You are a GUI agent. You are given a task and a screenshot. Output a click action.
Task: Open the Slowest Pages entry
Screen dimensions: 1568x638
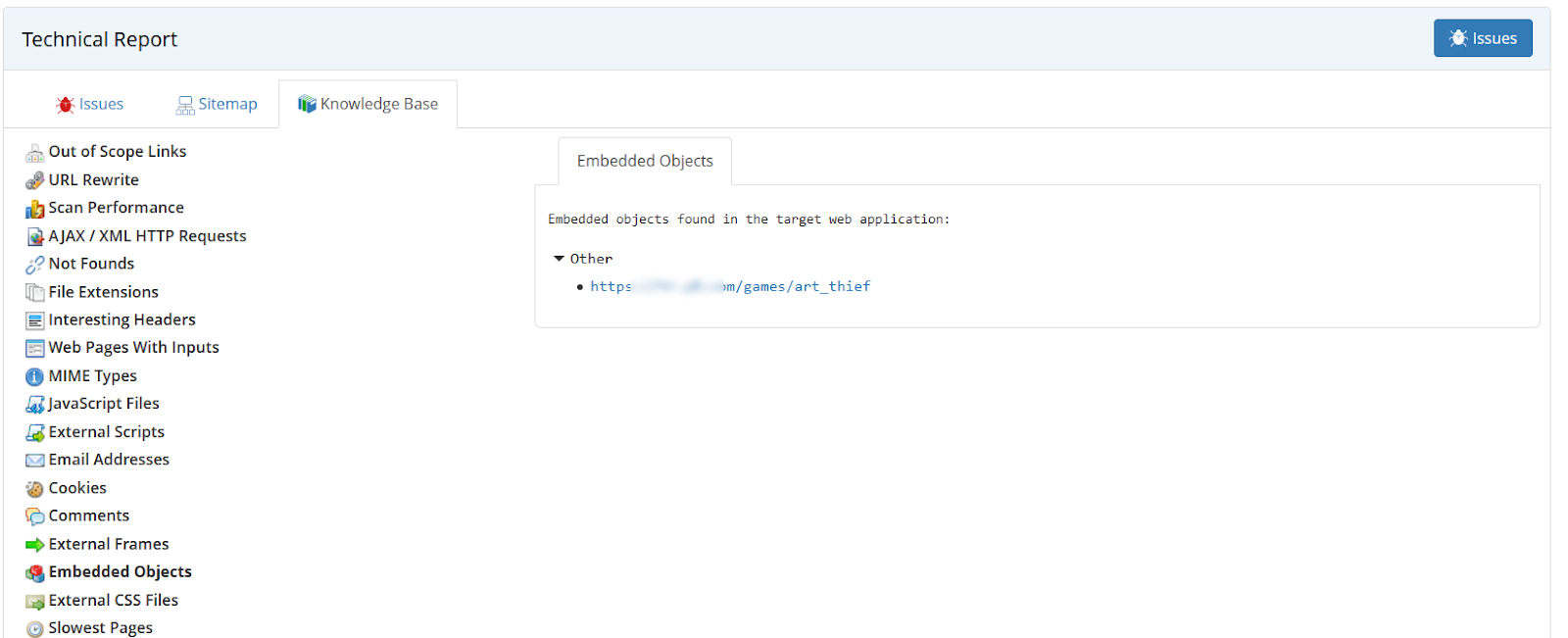tap(100, 627)
